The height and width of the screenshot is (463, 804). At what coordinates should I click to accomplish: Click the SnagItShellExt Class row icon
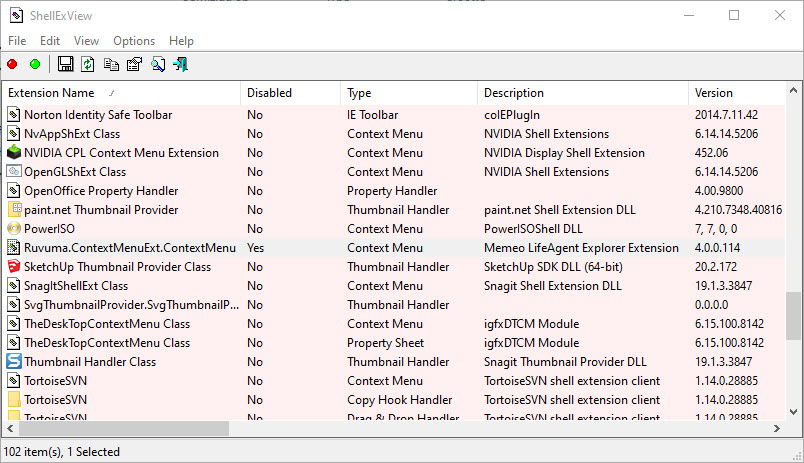coord(14,286)
